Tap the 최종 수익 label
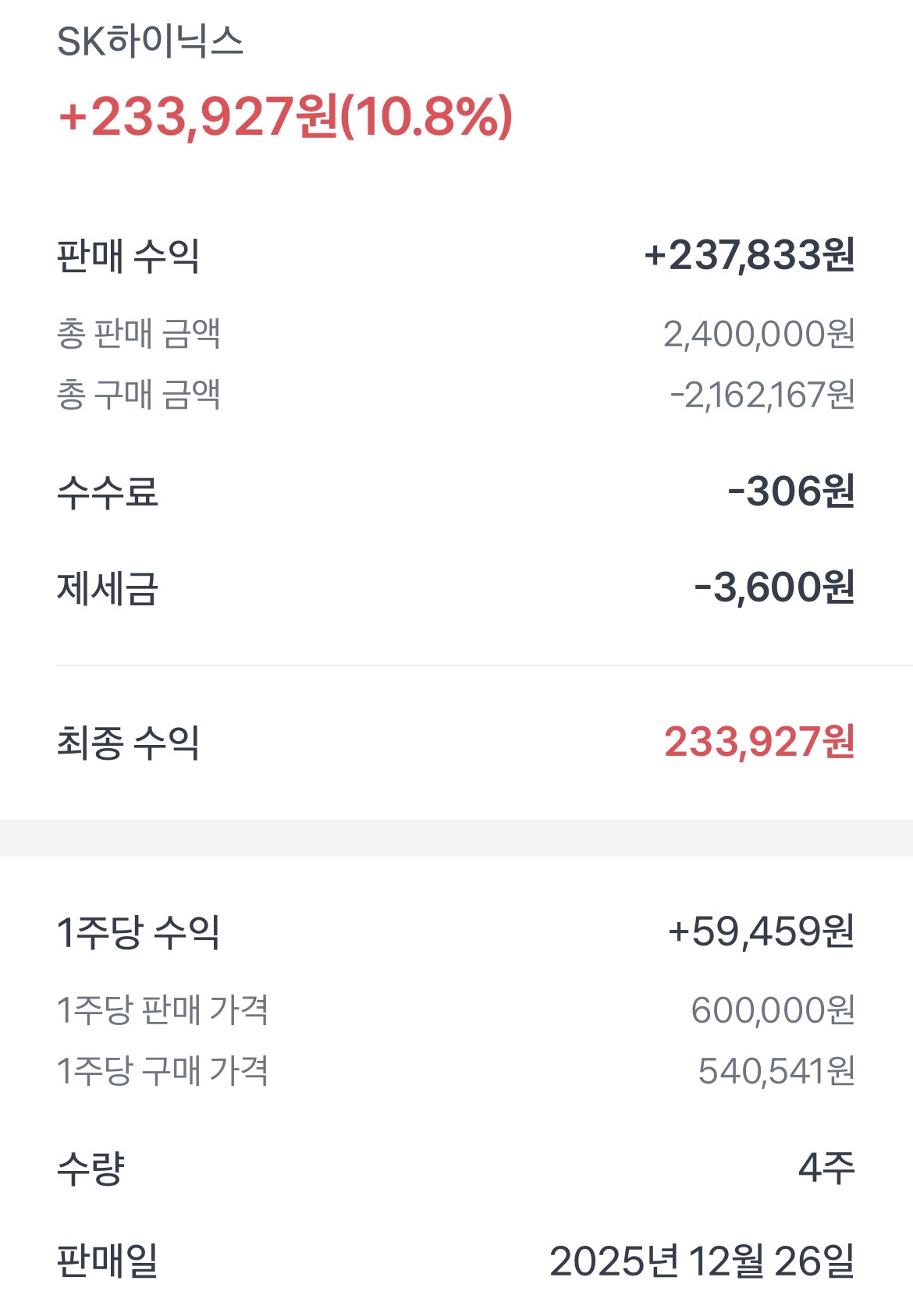Viewport: 913px width, 1316px height. [x=128, y=742]
